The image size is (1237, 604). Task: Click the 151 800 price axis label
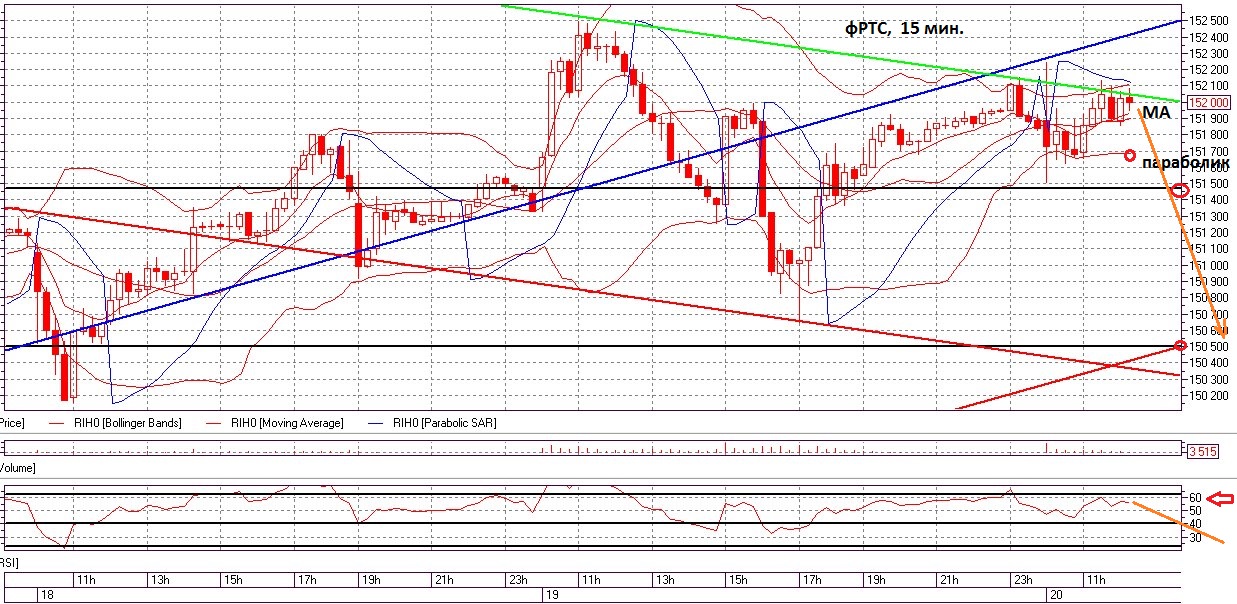click(1210, 134)
